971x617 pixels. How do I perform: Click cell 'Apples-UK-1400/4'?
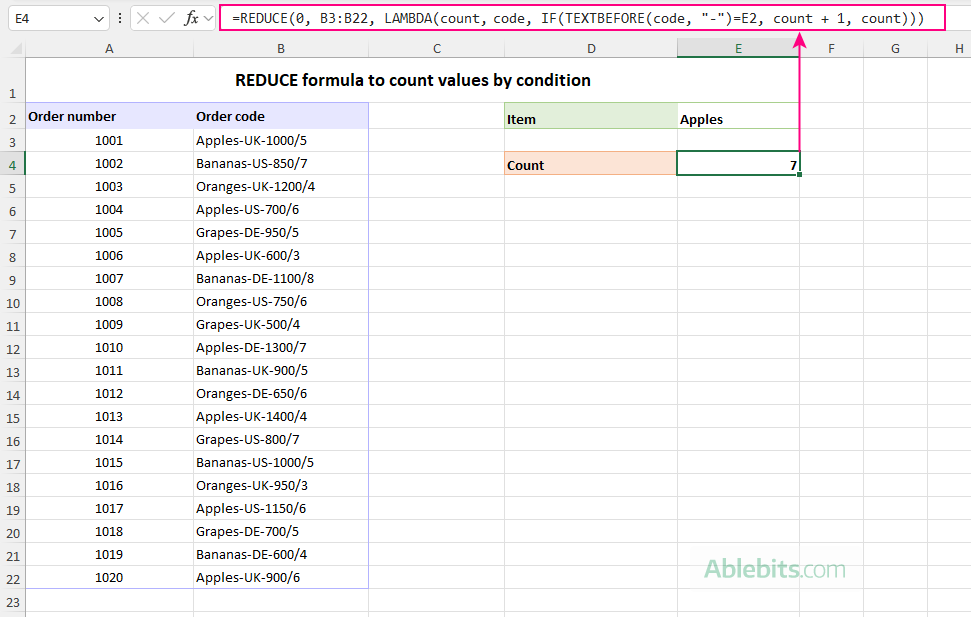(281, 416)
